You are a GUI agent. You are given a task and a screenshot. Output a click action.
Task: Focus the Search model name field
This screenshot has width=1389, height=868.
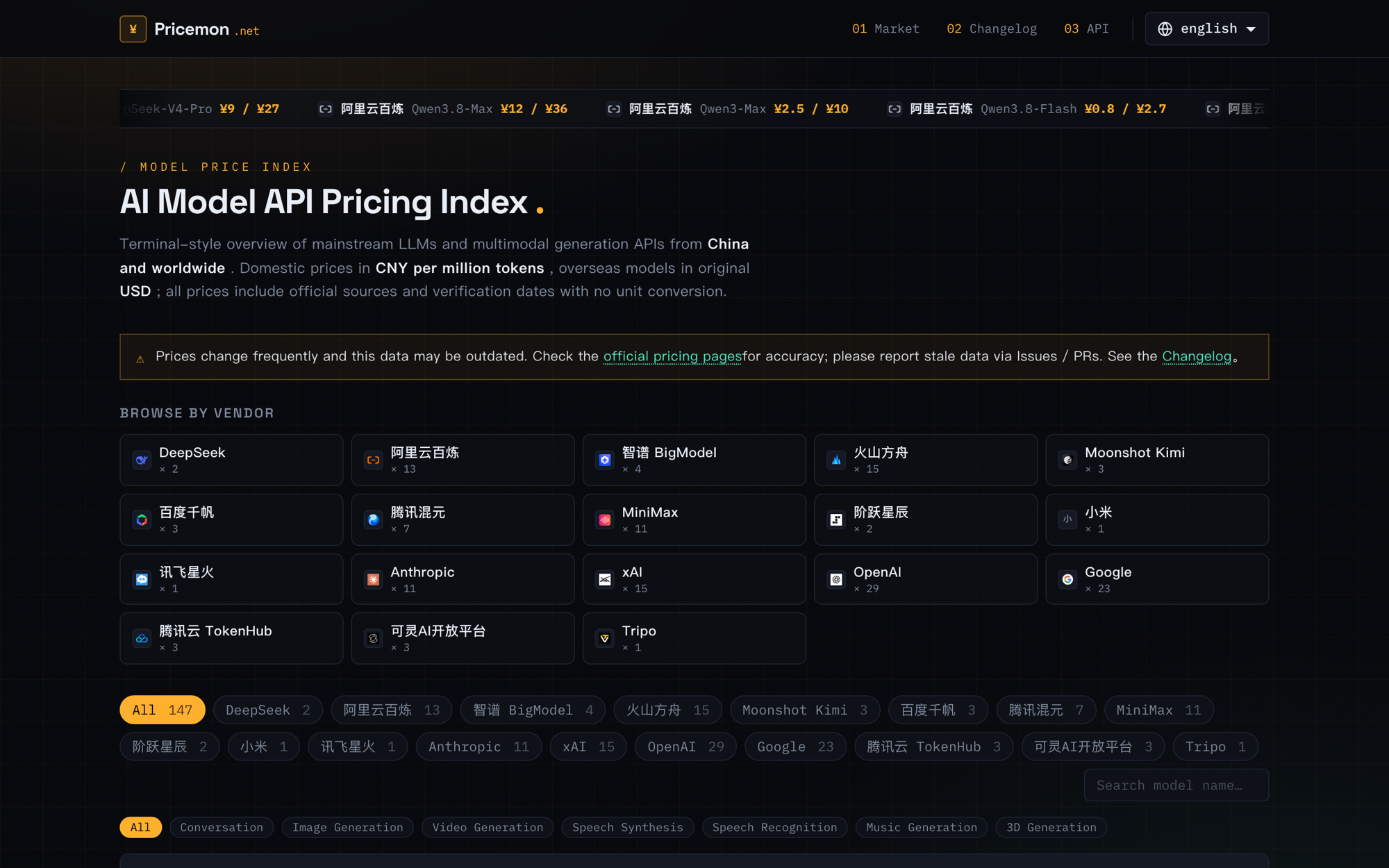pos(1176,785)
